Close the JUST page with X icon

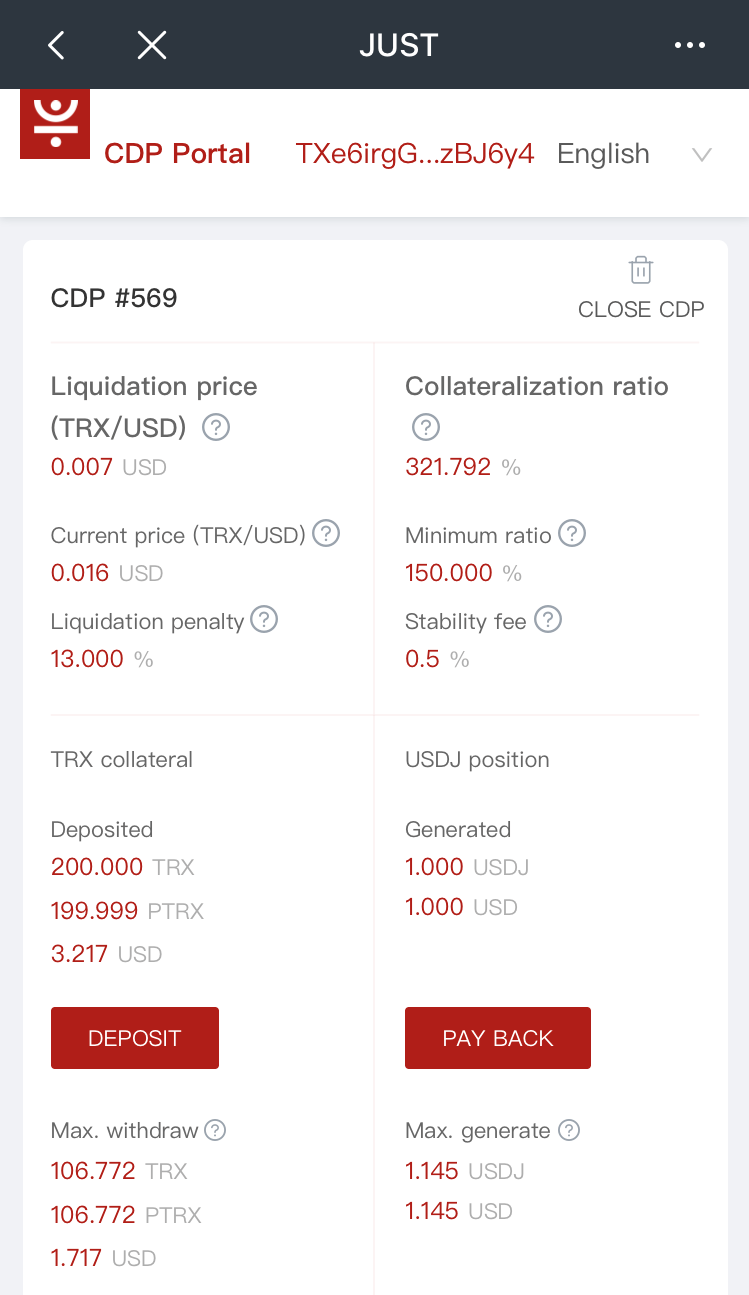151,45
